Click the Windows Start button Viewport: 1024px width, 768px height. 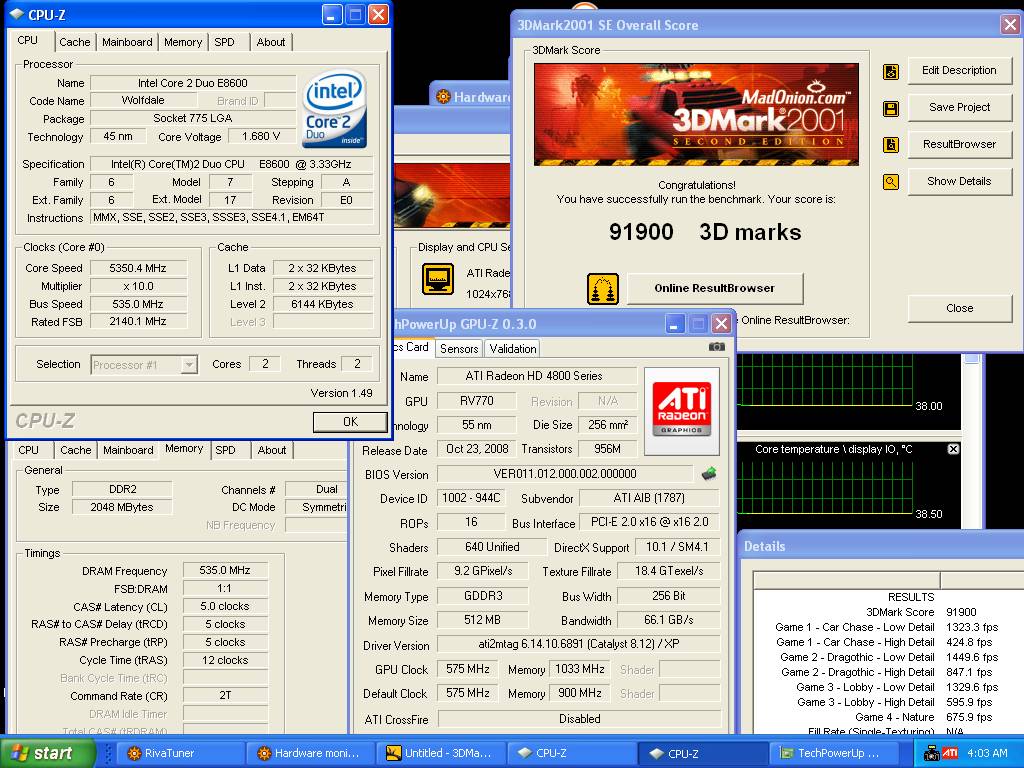click(x=48, y=753)
